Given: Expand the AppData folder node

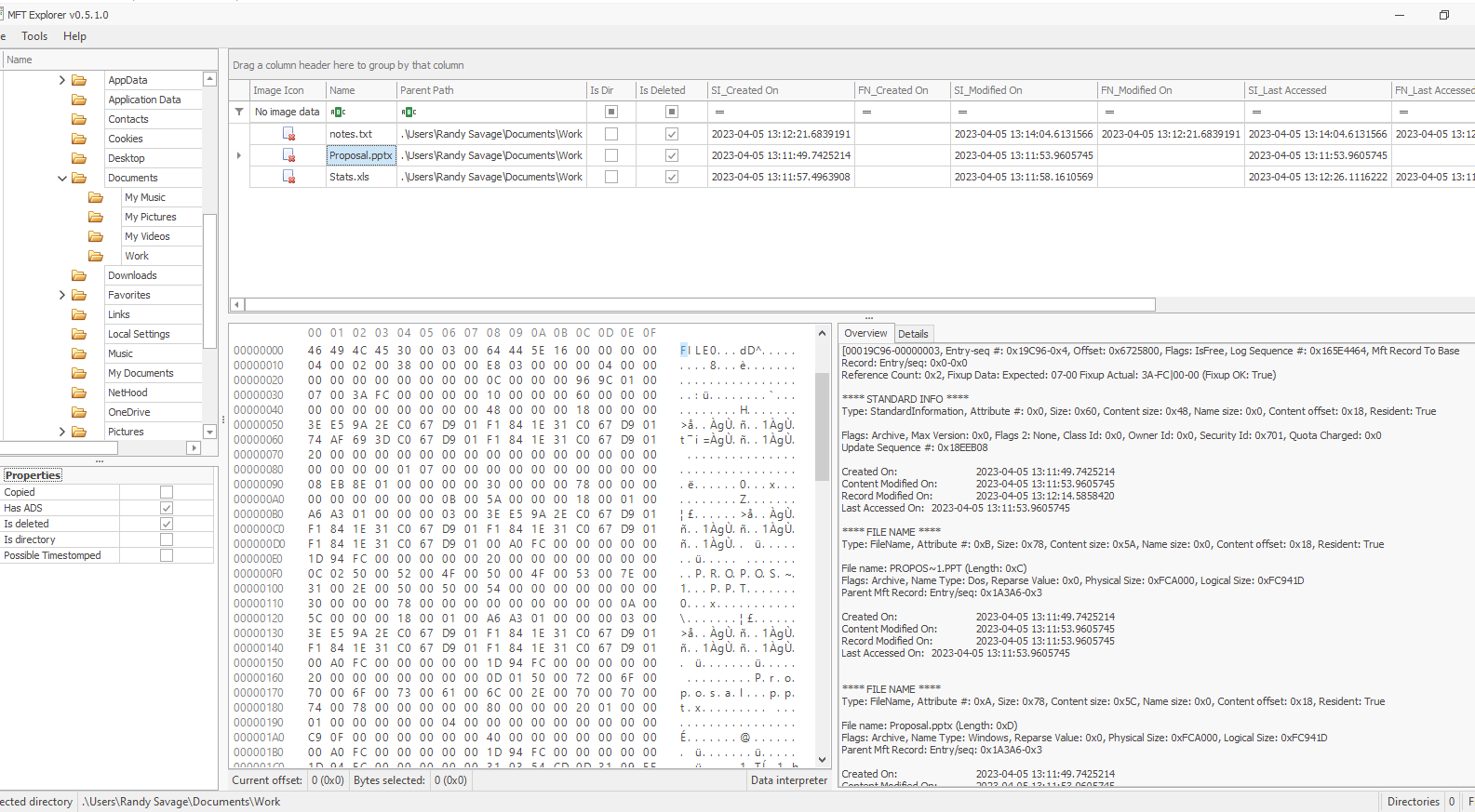Looking at the screenshot, I should click(62, 80).
